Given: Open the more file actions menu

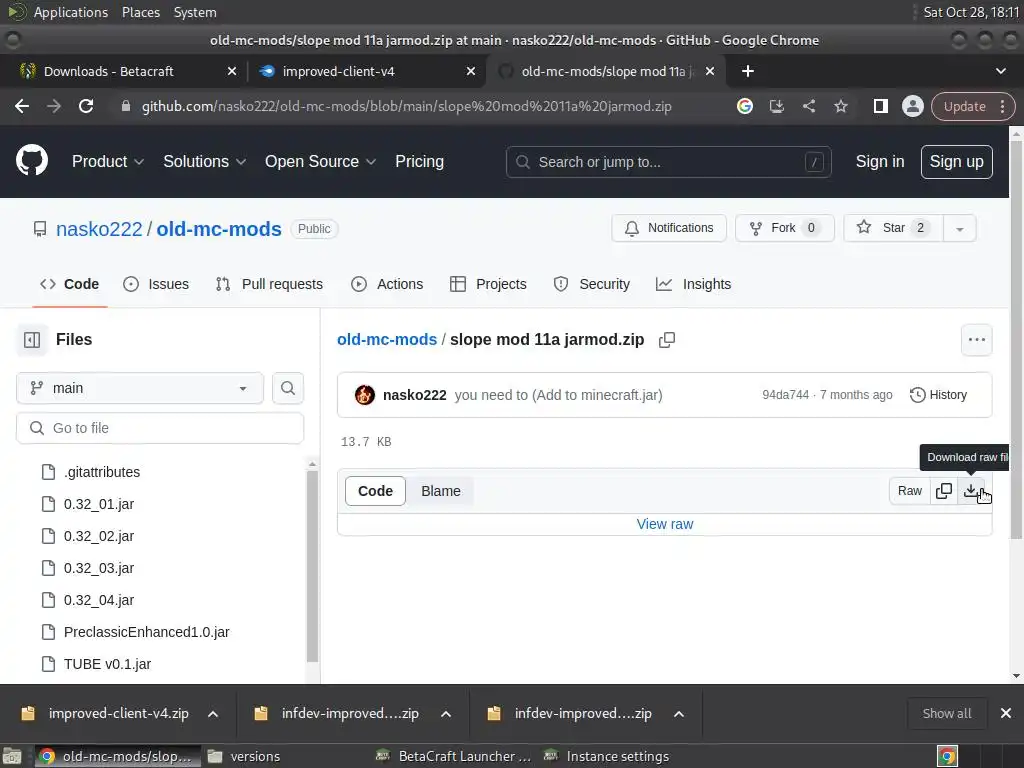Looking at the screenshot, I should coord(976,340).
